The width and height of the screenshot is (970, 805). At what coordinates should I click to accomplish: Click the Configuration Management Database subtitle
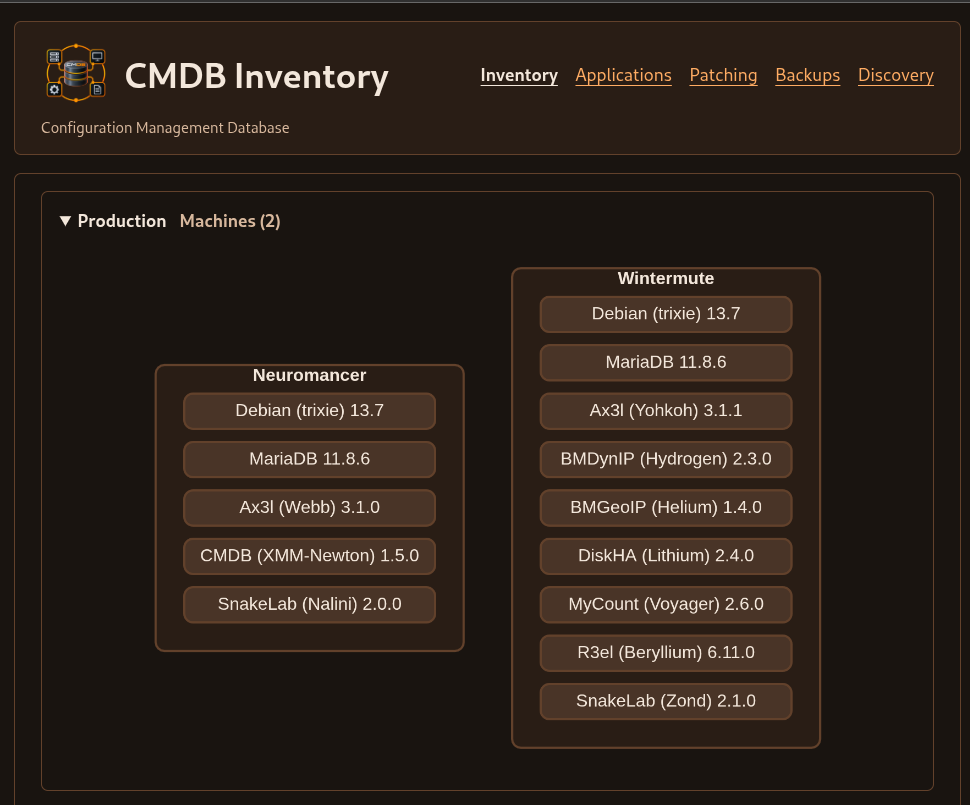click(165, 128)
